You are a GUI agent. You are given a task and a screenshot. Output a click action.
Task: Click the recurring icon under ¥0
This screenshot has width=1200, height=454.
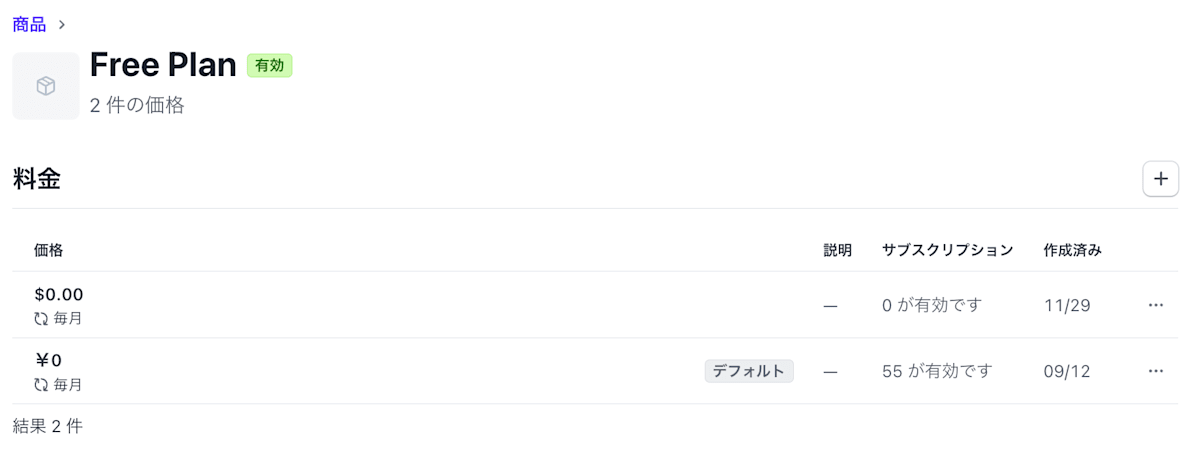(41, 385)
